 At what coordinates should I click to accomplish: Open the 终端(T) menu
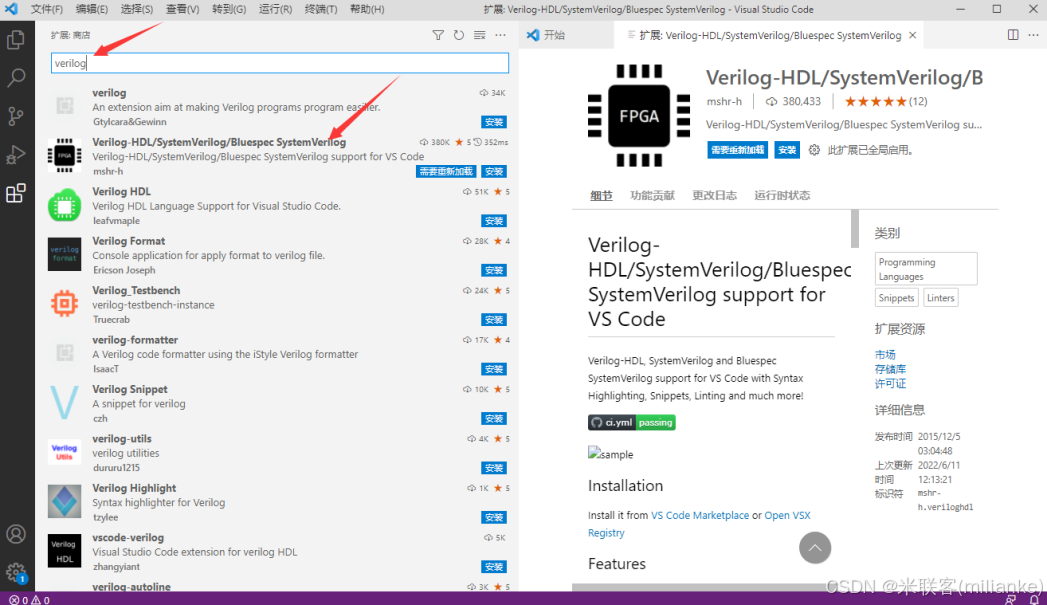pos(321,9)
